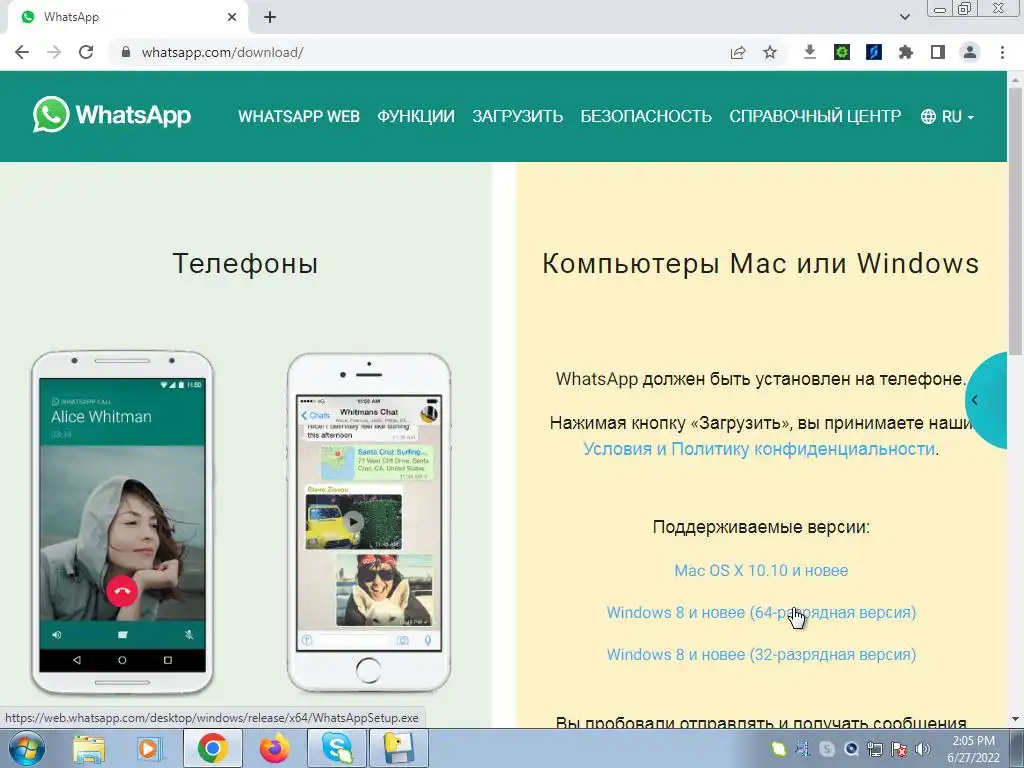1024x768 pixels.
Task: Bookmark this page with the star
Action: (x=770, y=52)
